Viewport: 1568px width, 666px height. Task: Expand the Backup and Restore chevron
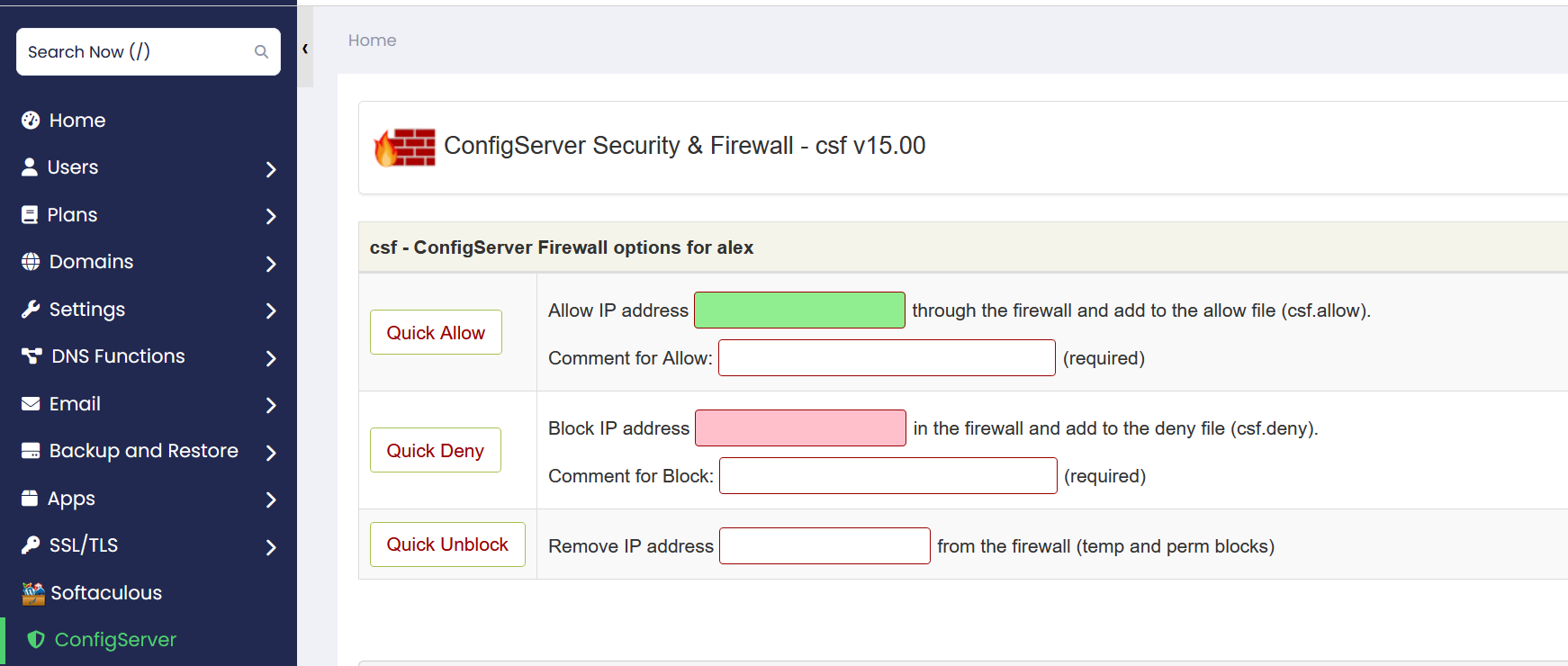(271, 453)
